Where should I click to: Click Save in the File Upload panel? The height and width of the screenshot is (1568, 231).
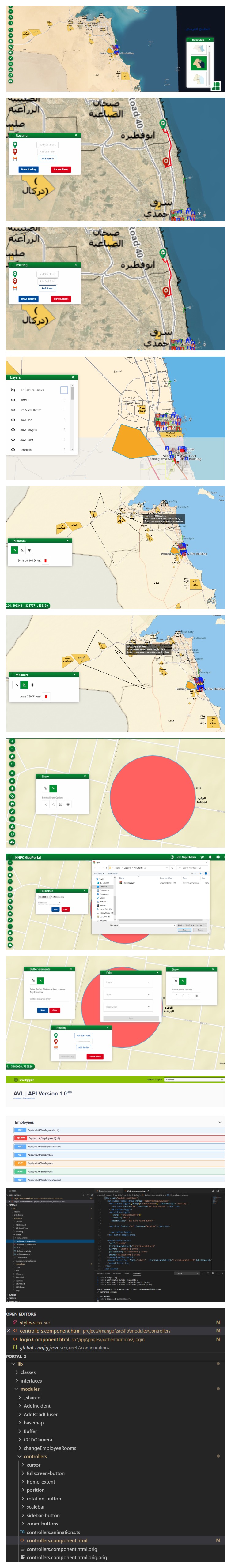tap(55, 909)
